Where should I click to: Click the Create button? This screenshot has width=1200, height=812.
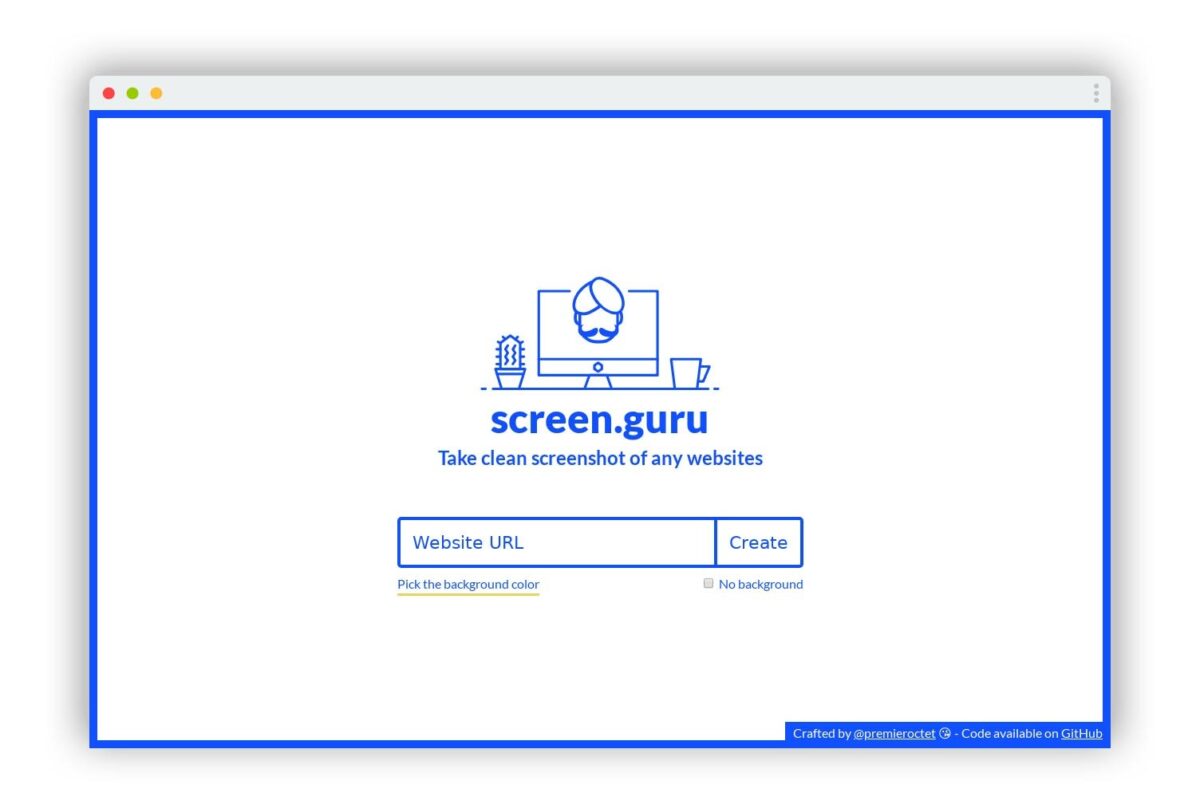point(759,542)
